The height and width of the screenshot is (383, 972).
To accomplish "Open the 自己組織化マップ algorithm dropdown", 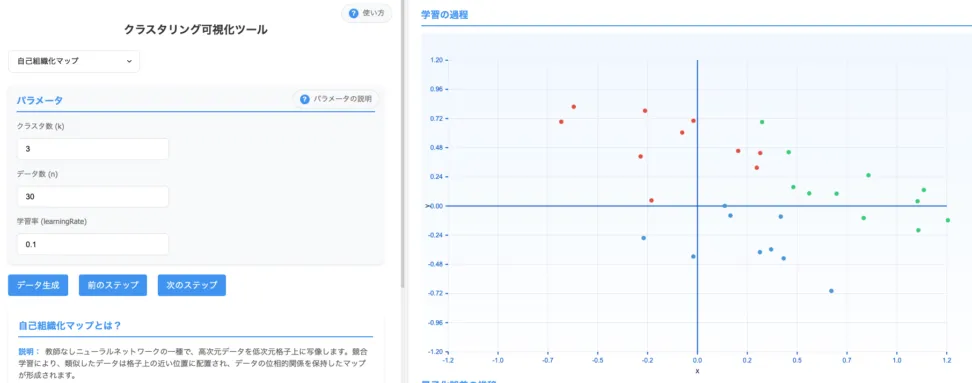I will click(x=74, y=61).
